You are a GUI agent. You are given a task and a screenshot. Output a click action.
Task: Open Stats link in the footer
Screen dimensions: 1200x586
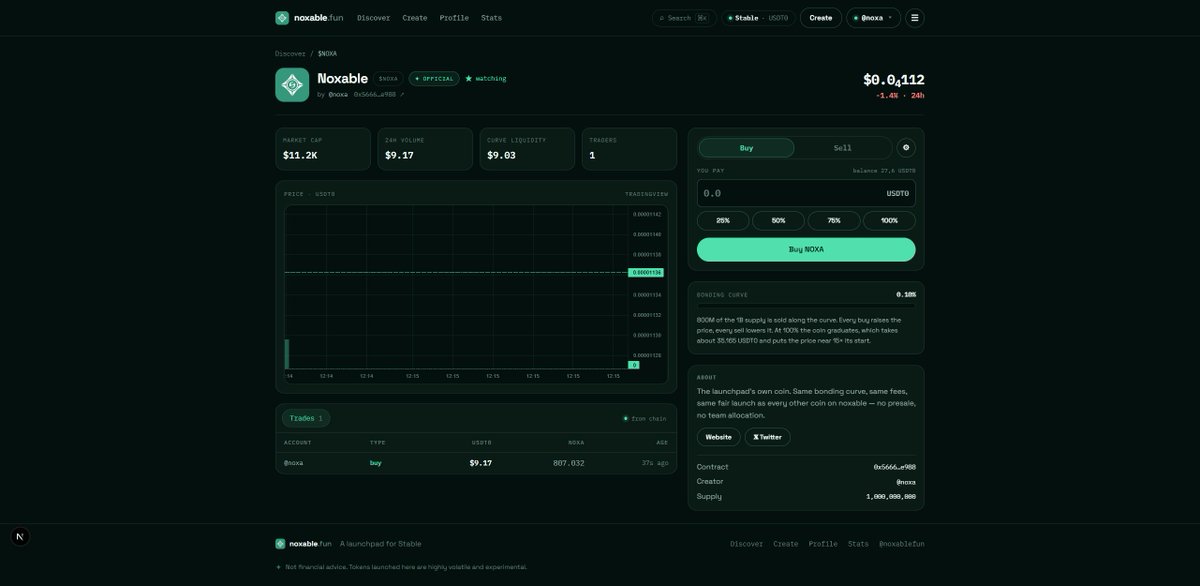(858, 544)
